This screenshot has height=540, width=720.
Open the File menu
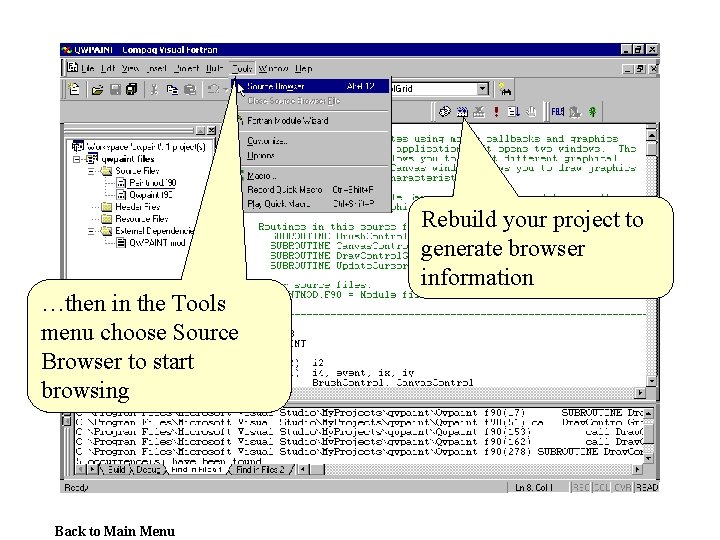pos(88,68)
